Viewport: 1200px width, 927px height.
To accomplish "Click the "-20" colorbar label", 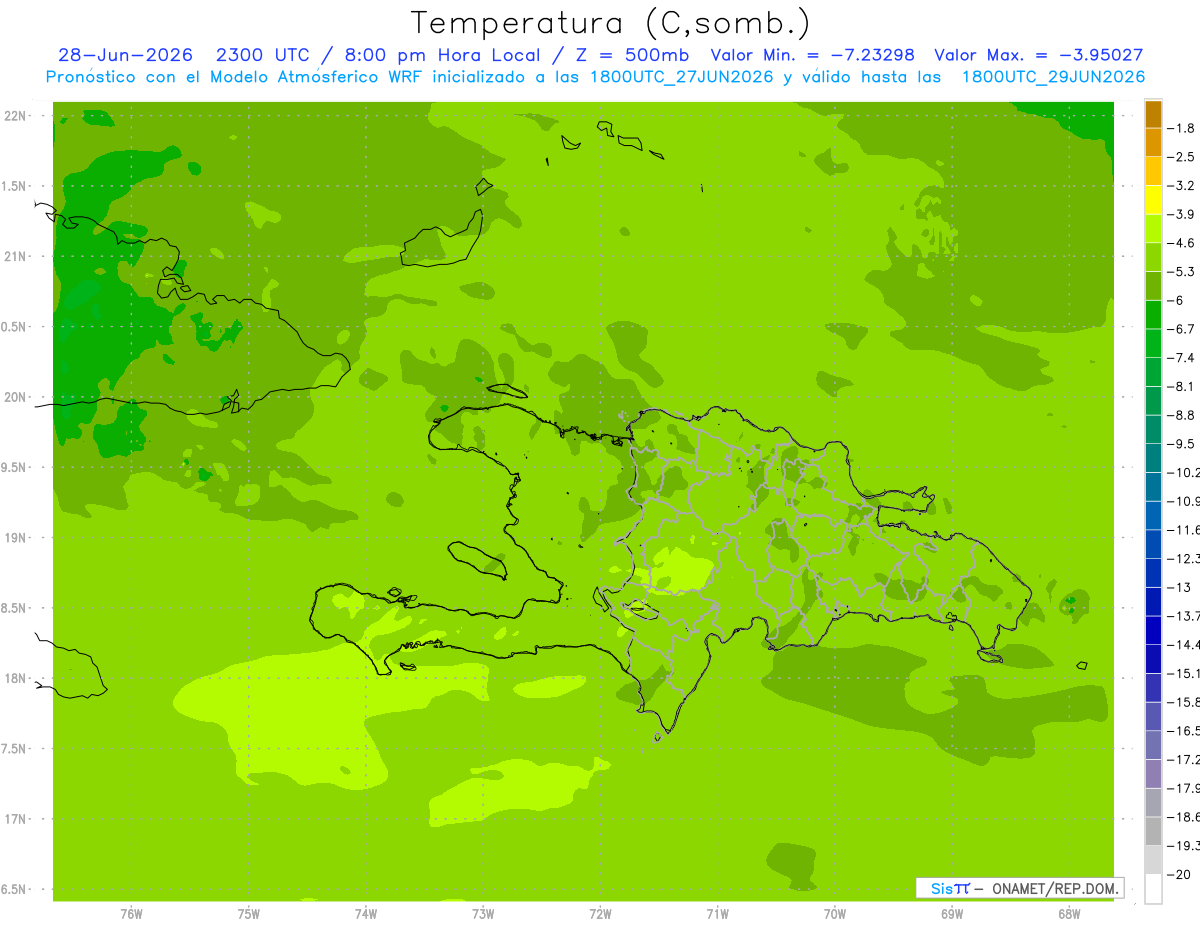I will tap(1179, 875).
